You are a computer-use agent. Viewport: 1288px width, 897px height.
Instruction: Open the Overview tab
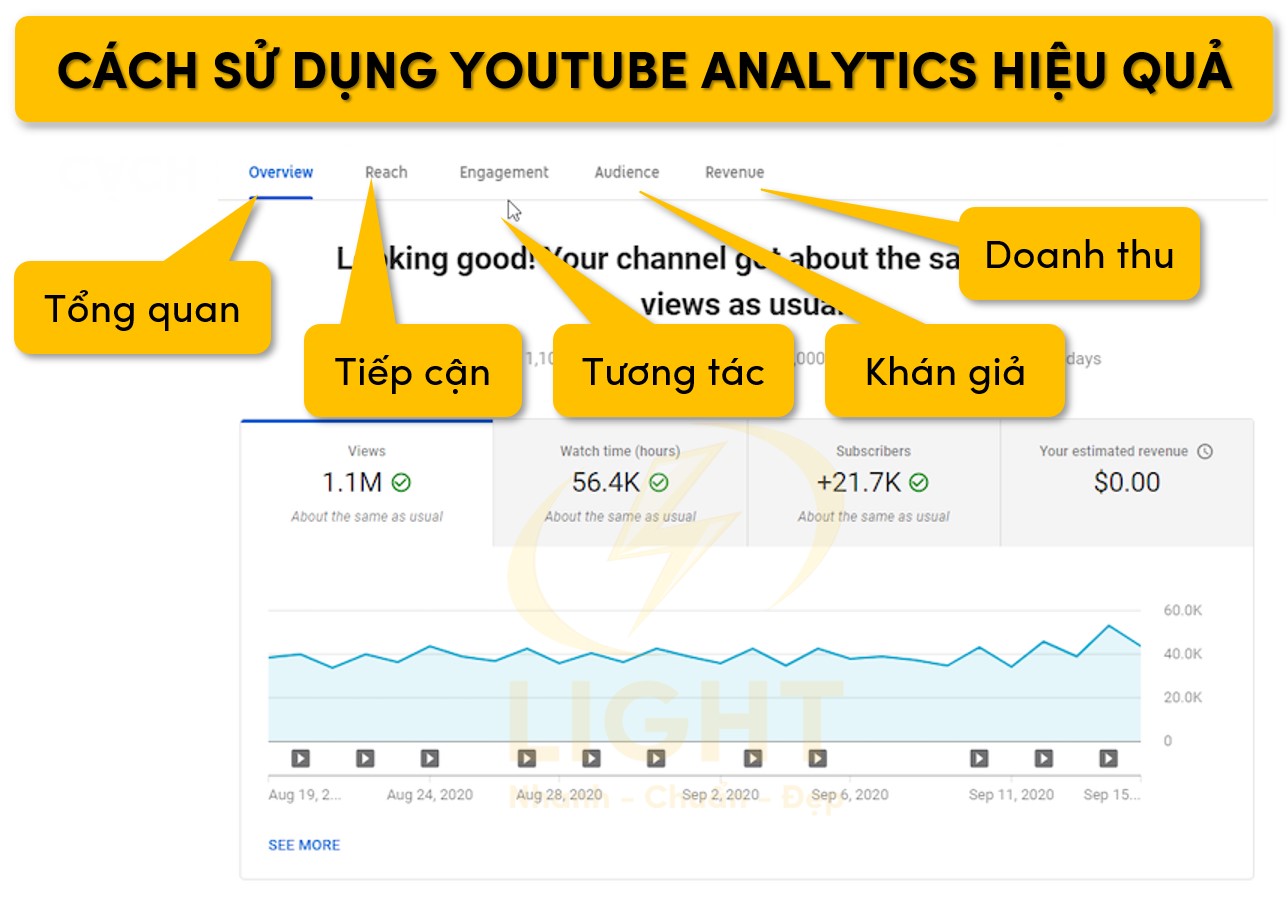(281, 172)
